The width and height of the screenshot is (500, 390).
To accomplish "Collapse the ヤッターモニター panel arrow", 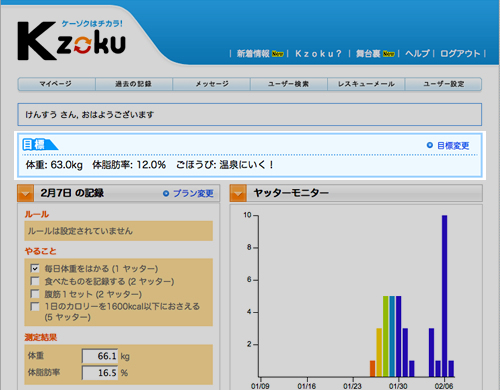I will point(238,193).
